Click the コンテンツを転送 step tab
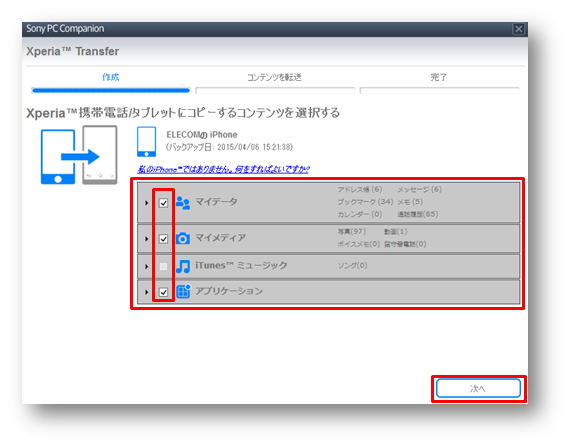570x446 pixels. coord(274,77)
